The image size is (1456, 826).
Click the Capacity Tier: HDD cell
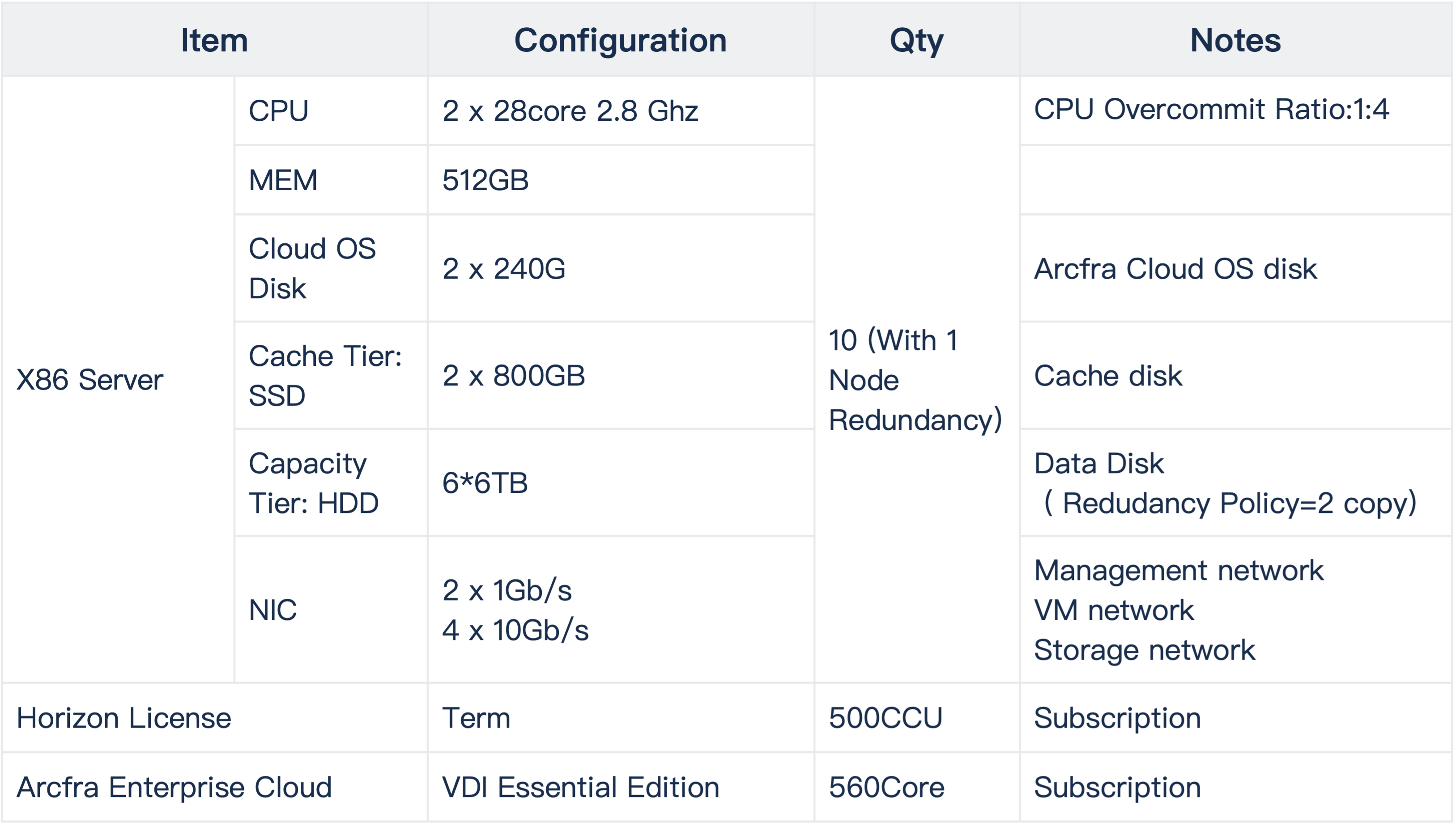point(331,483)
